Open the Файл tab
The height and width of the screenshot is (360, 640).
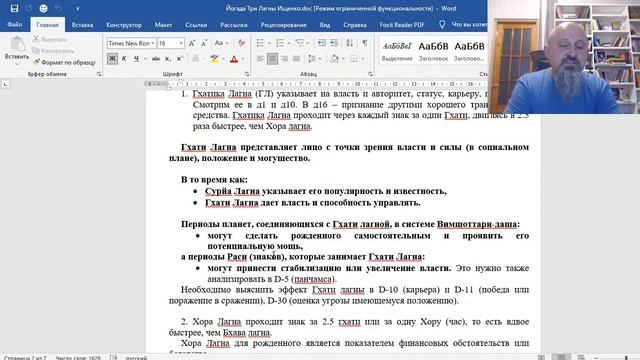coord(15,24)
